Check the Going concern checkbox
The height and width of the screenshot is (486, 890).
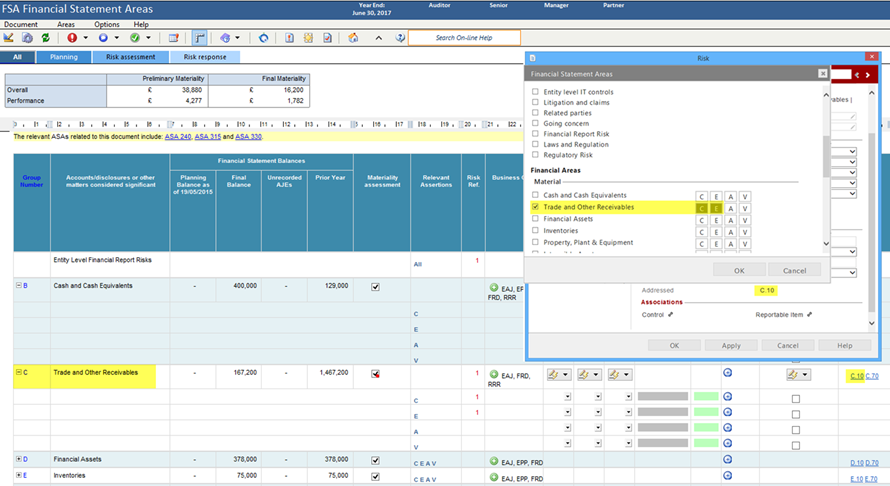click(535, 123)
